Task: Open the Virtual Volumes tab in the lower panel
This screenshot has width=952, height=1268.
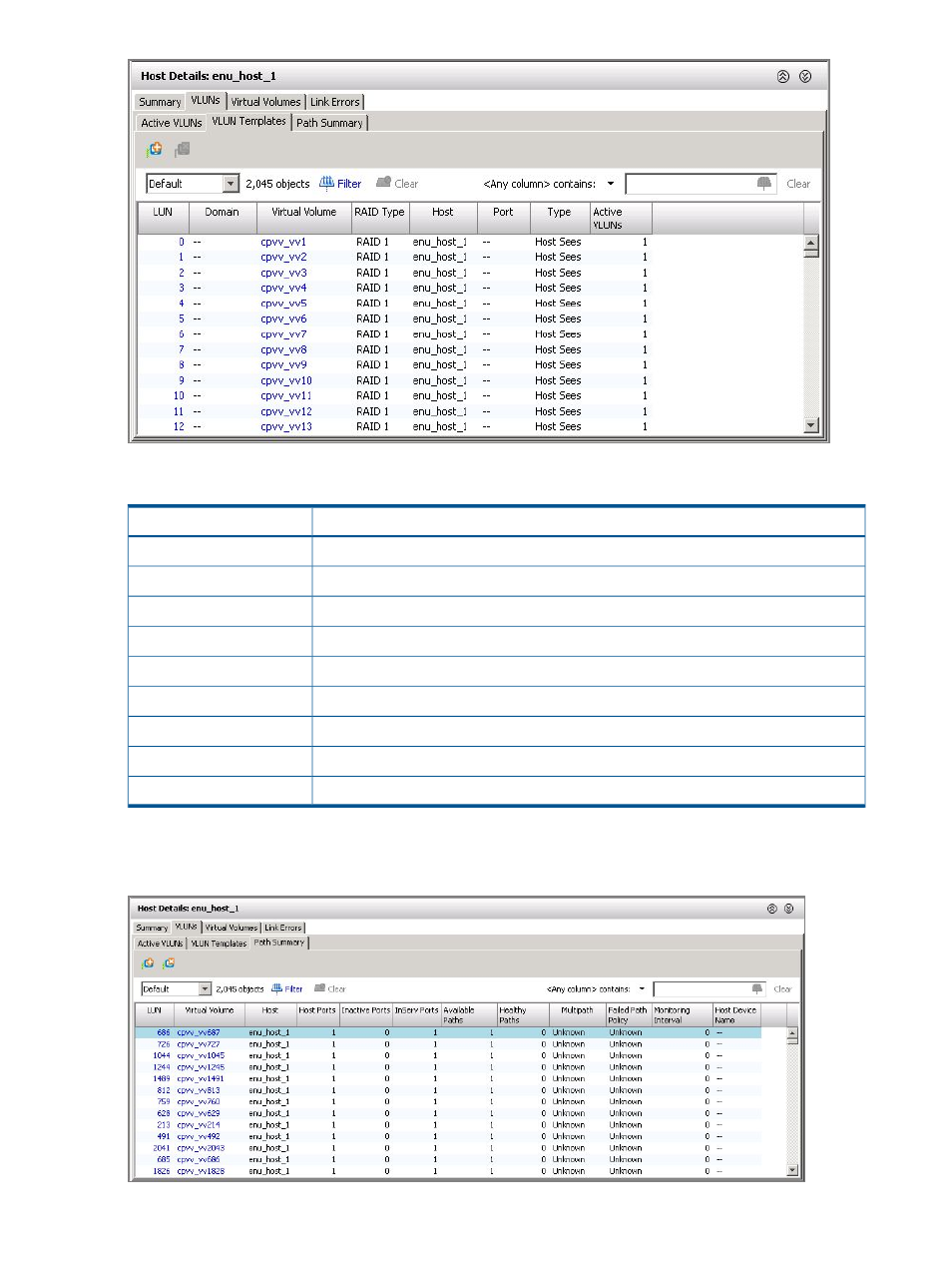Action: coord(231,928)
